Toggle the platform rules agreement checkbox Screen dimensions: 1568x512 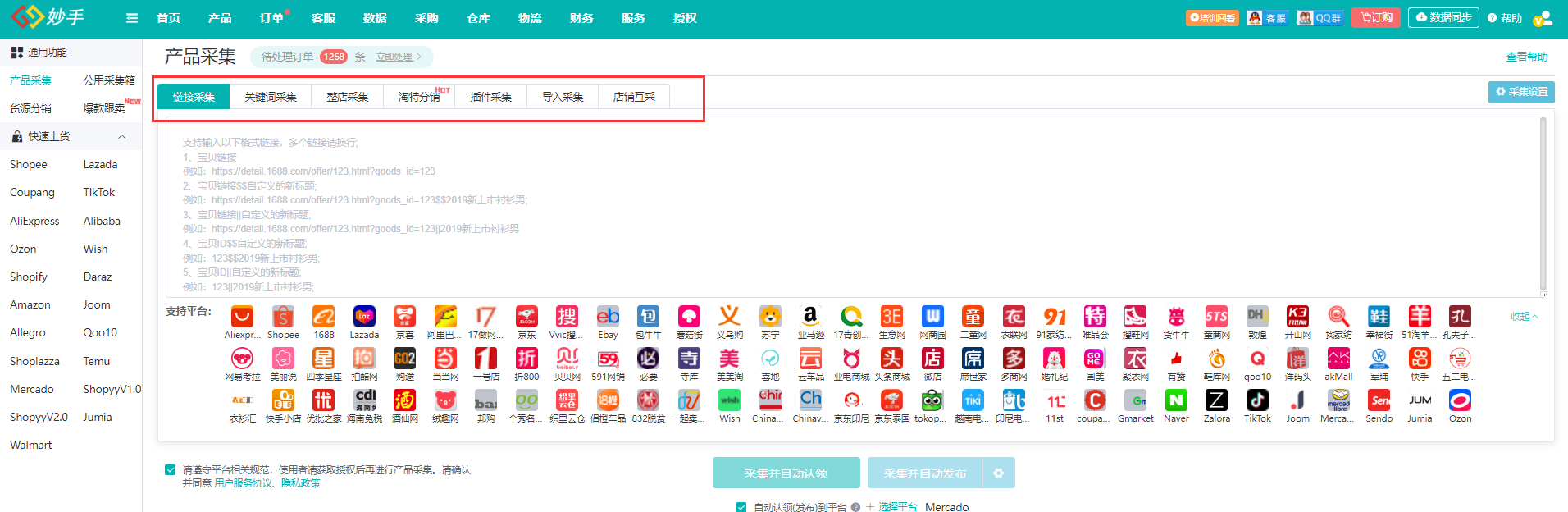(170, 470)
